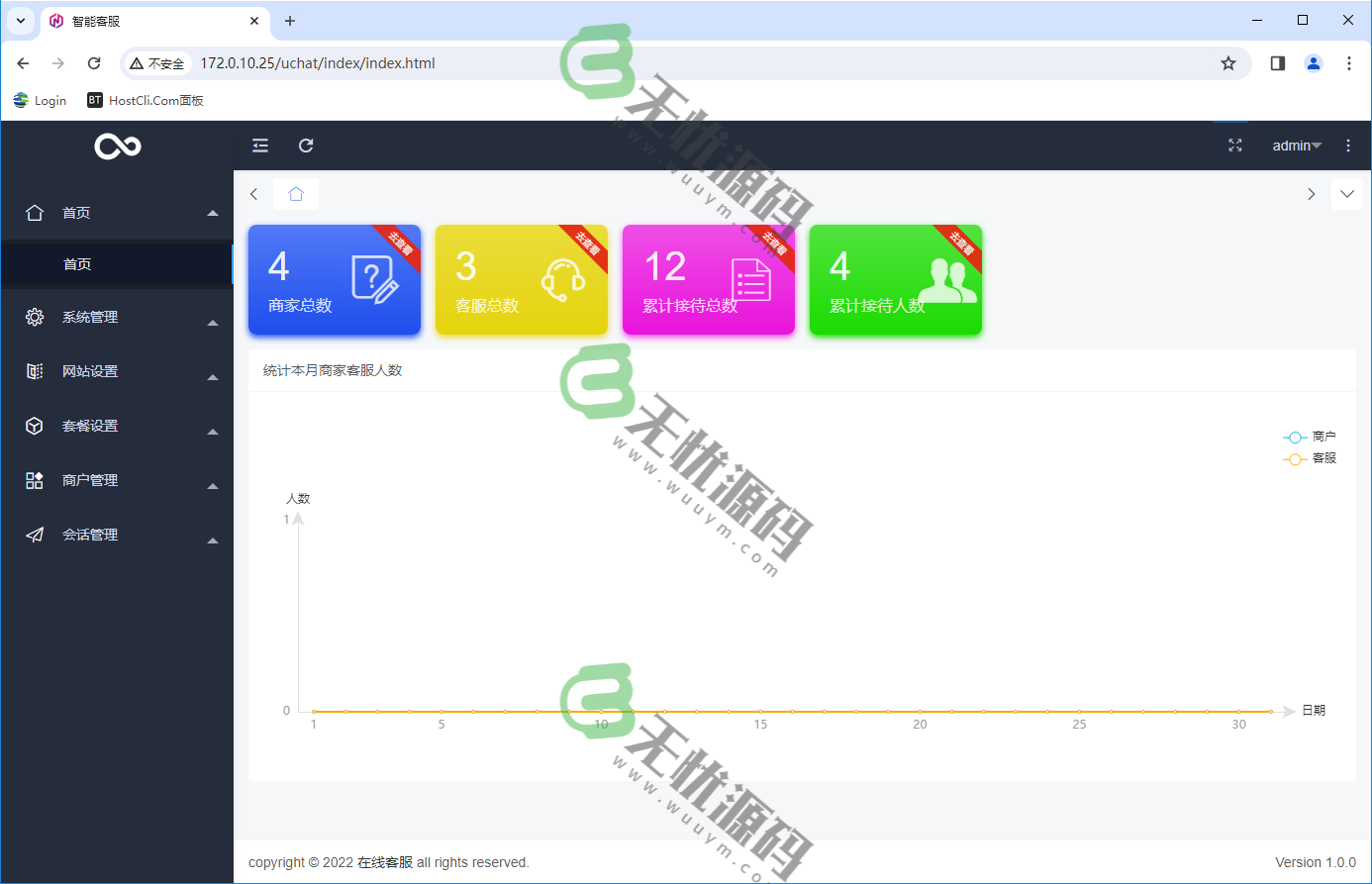The height and width of the screenshot is (884, 1372).
Task: Click the browser reload button
Action: pos(94,63)
